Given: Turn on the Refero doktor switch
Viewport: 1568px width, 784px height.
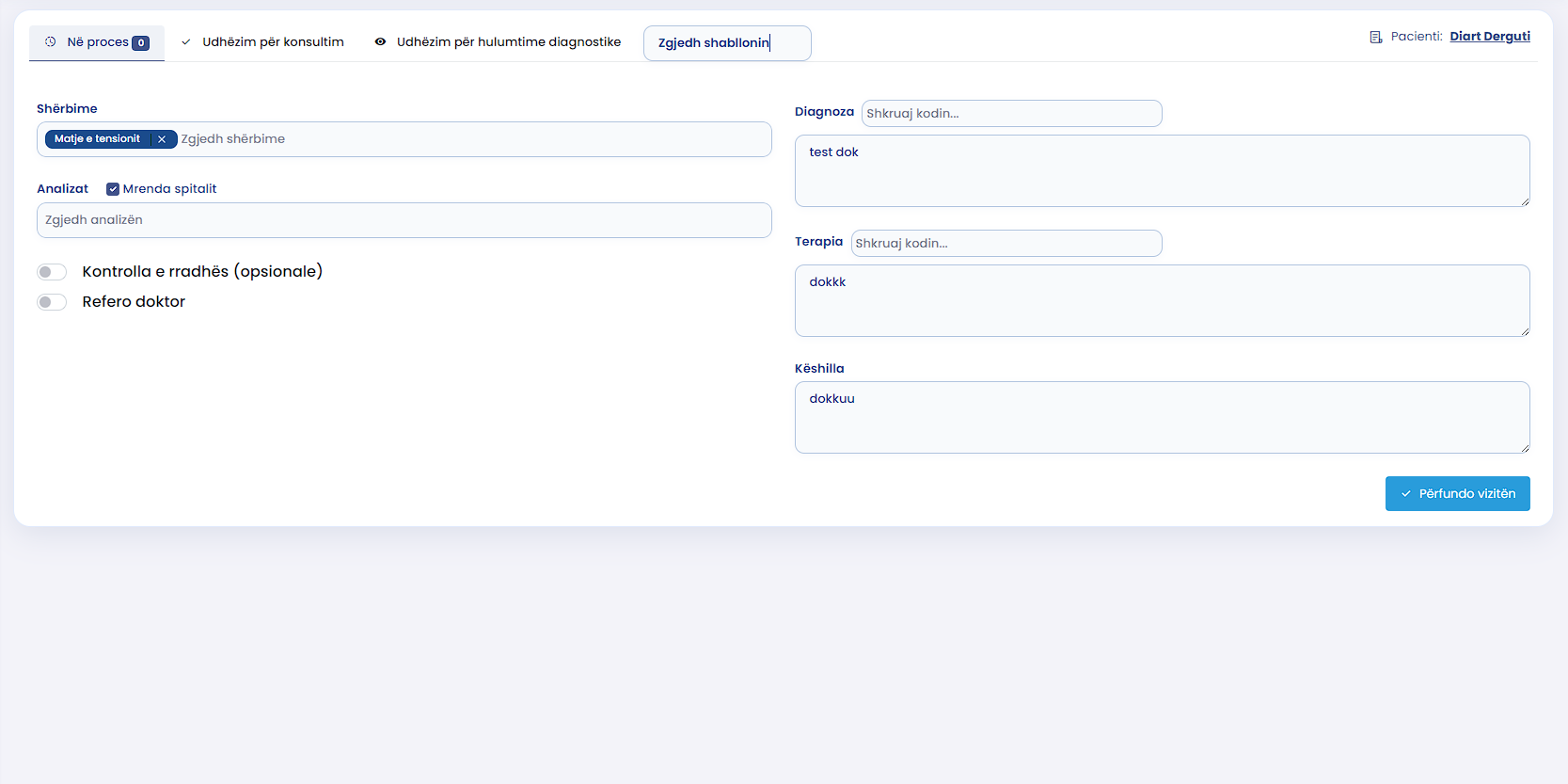Looking at the screenshot, I should tap(52, 302).
